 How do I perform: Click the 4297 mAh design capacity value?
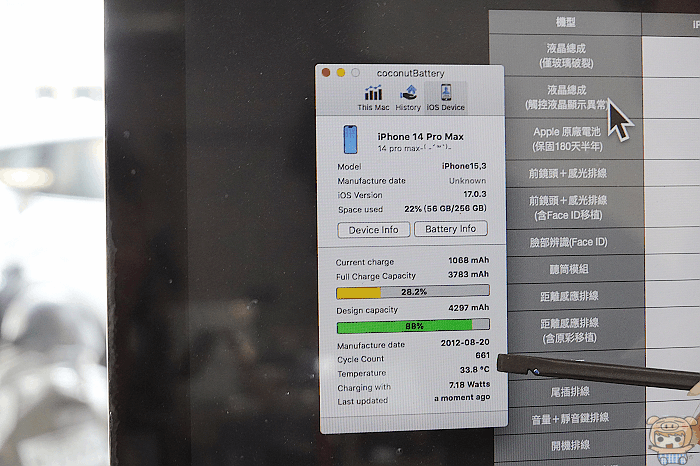tap(469, 308)
